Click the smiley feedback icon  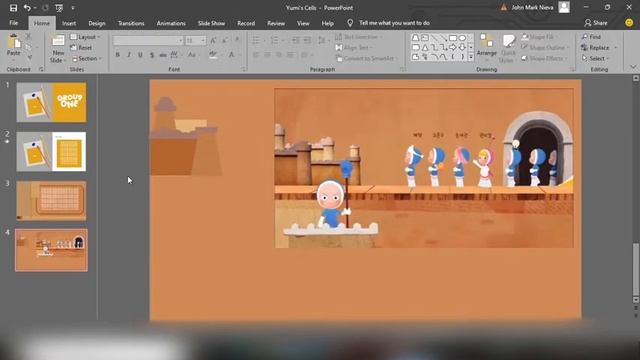click(x=629, y=23)
